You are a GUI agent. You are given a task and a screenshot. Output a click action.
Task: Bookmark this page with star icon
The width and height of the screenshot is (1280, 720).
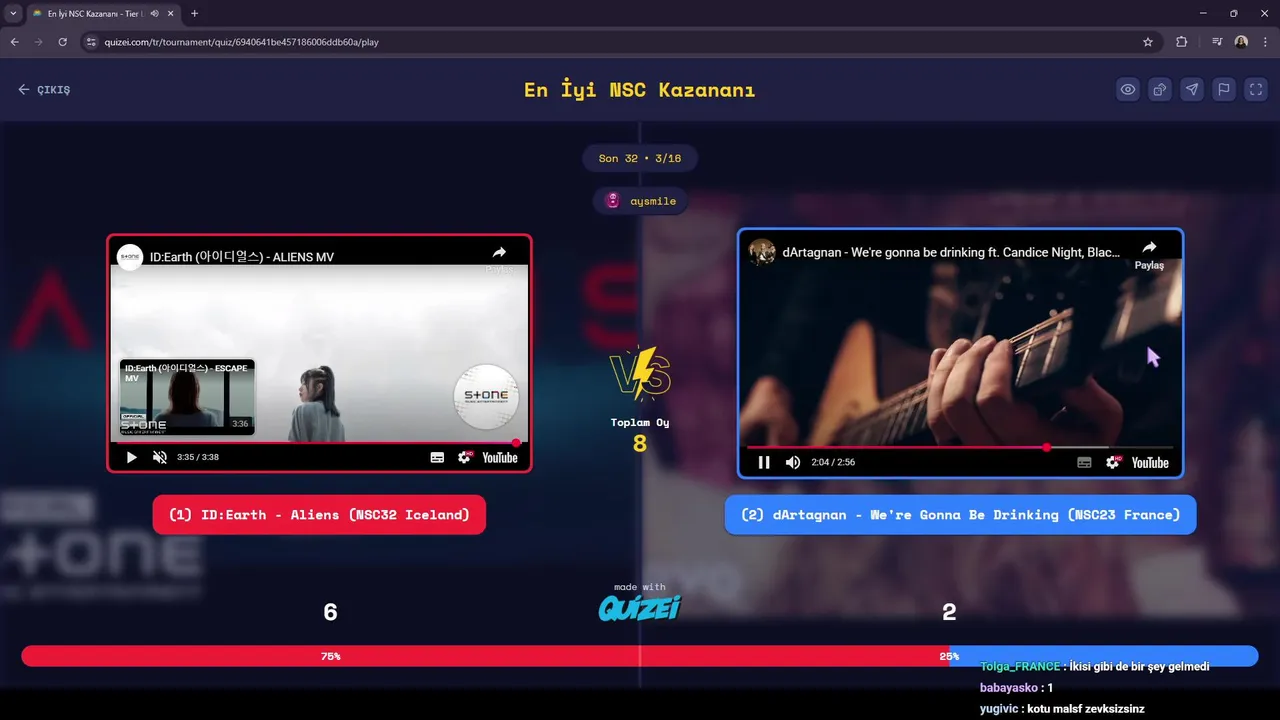(x=1148, y=42)
